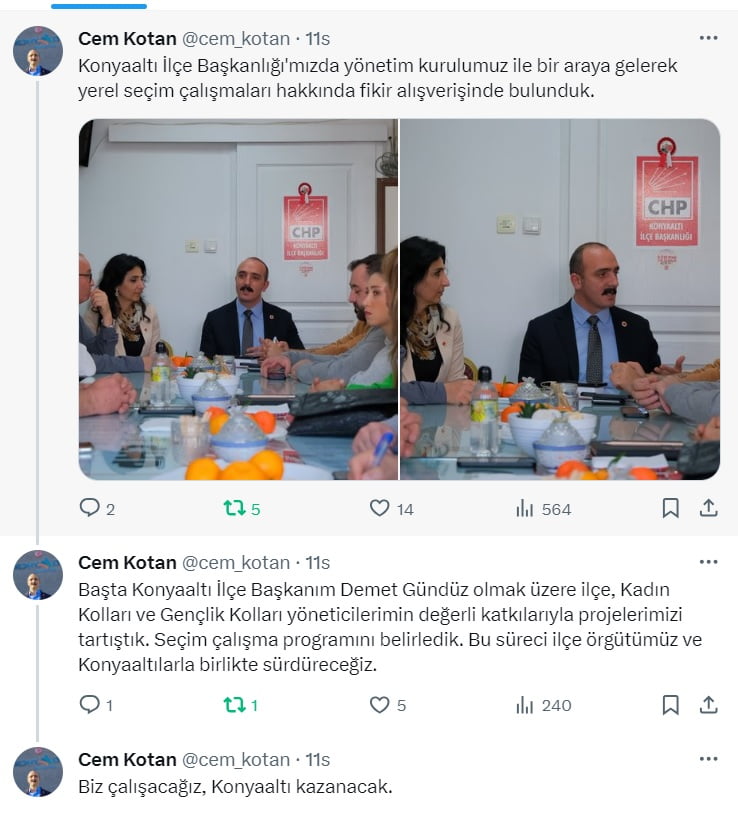Undo retweet on the tweet with 1 retweet

234,705
